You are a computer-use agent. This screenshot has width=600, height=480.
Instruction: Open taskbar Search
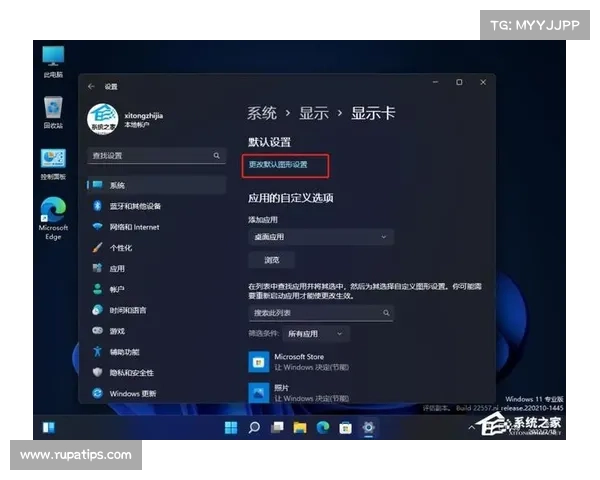pos(254,428)
